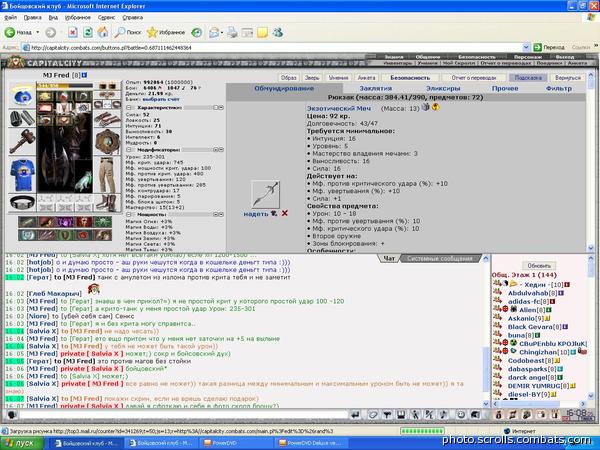600x450 pixels.
Task: Click the Print icon in browser toolbar
Action: click(x=232, y=33)
